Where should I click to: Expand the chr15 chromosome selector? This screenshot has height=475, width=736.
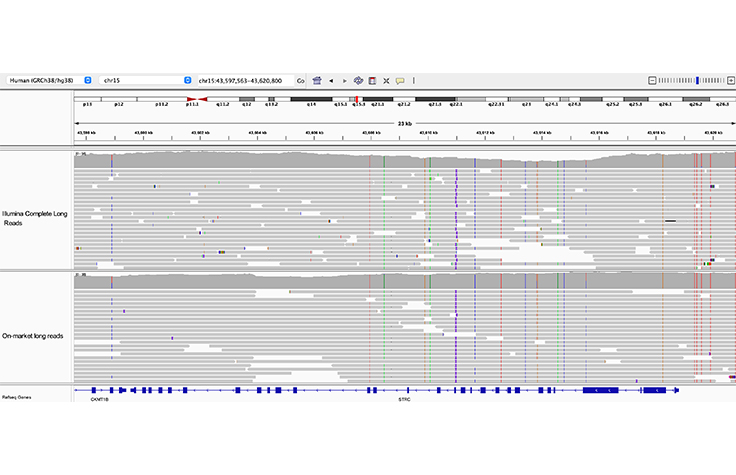coord(187,80)
